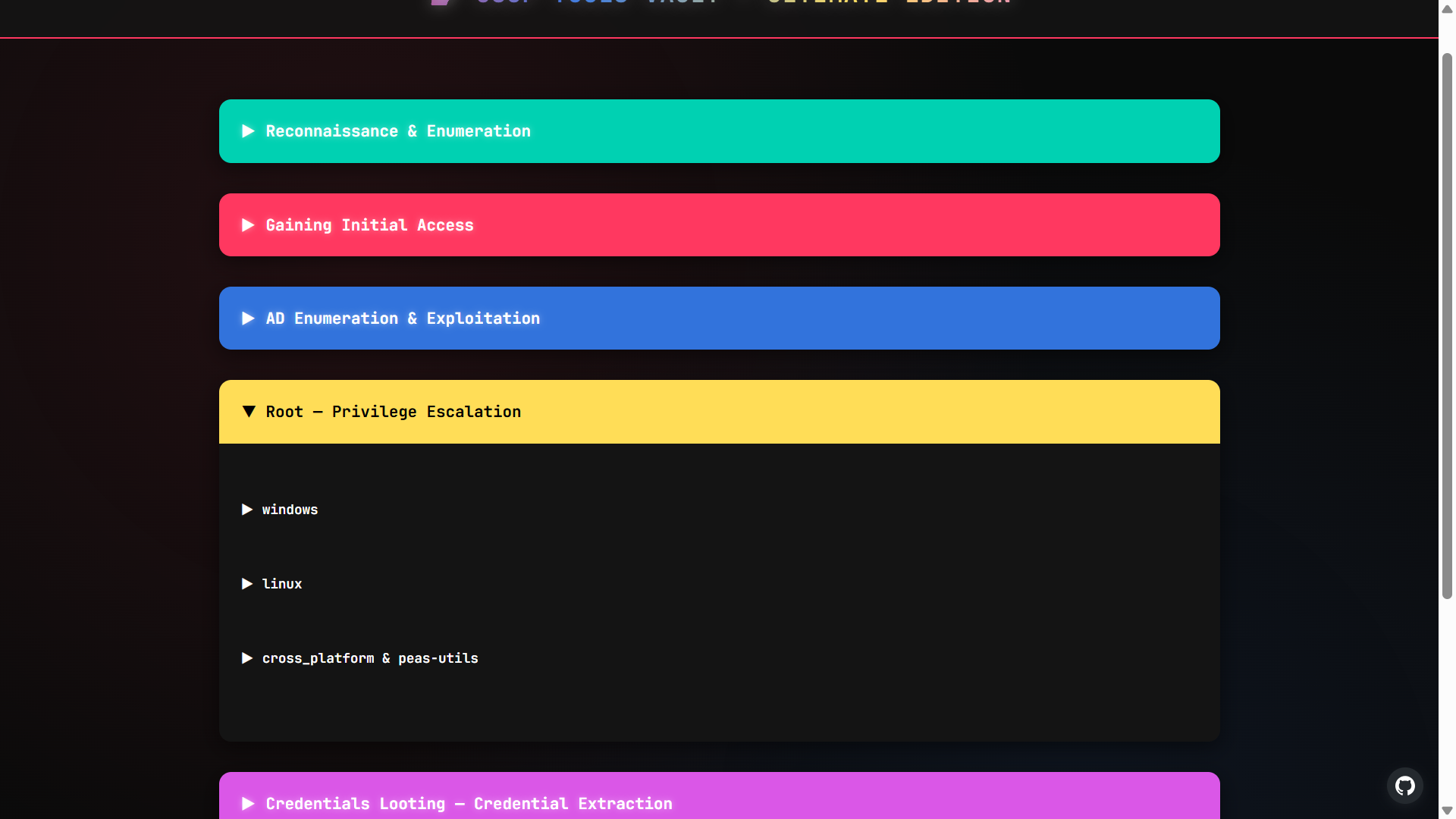Collapse via the Root section down arrow
The image size is (1456, 819).
[248, 412]
